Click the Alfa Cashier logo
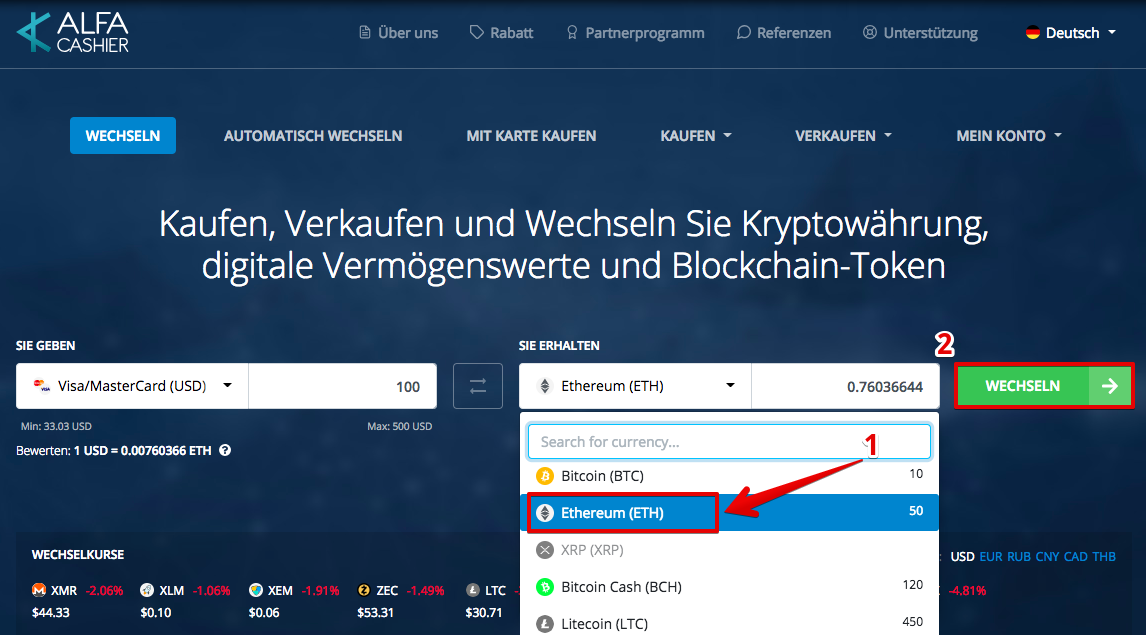This screenshot has height=635, width=1146. click(72, 32)
